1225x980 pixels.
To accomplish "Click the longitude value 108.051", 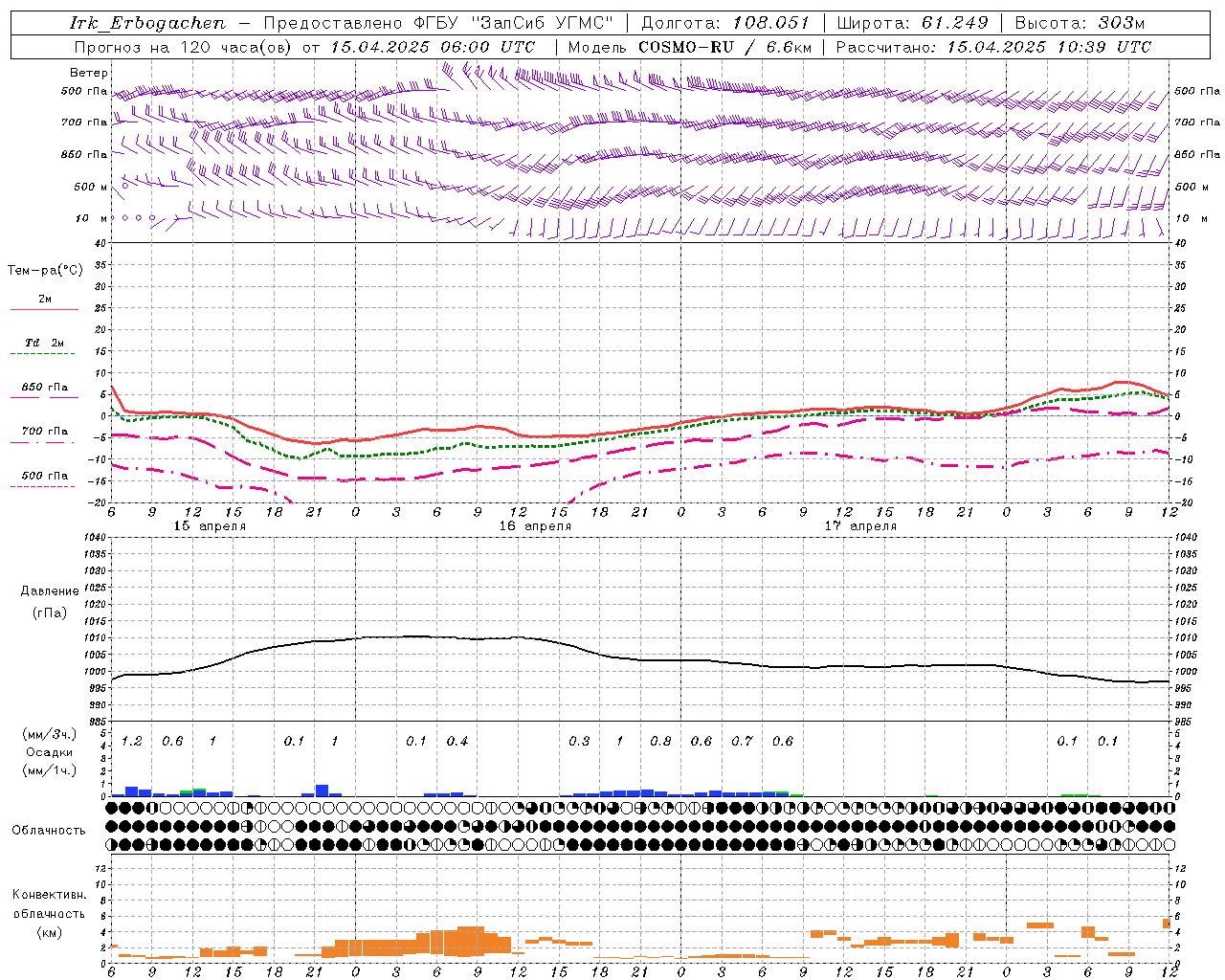I will point(771,23).
